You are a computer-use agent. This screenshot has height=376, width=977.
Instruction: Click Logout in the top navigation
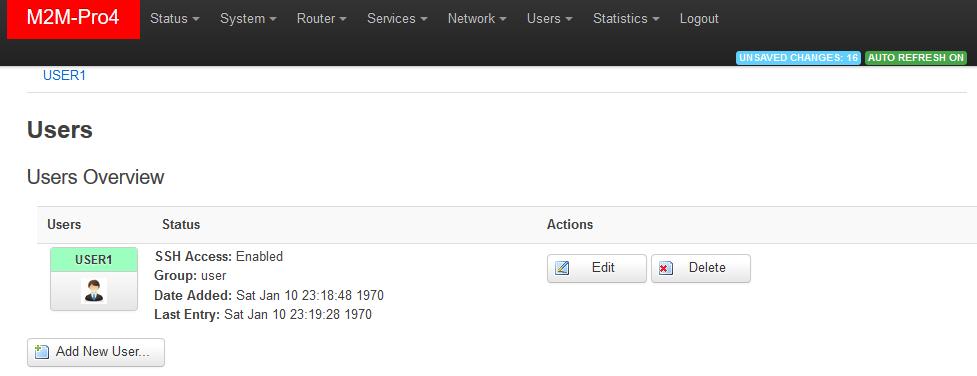pos(699,19)
